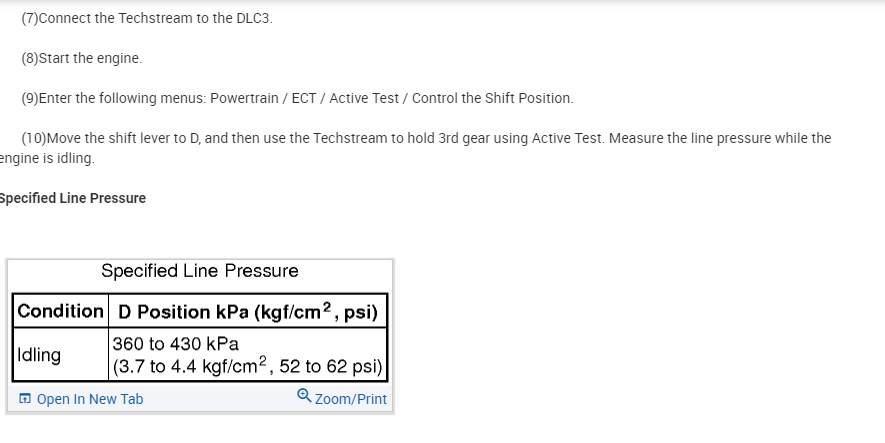Viewport: 885px width, 443px height.
Task: Click the D Position kPa header cell
Action: click(x=247, y=311)
